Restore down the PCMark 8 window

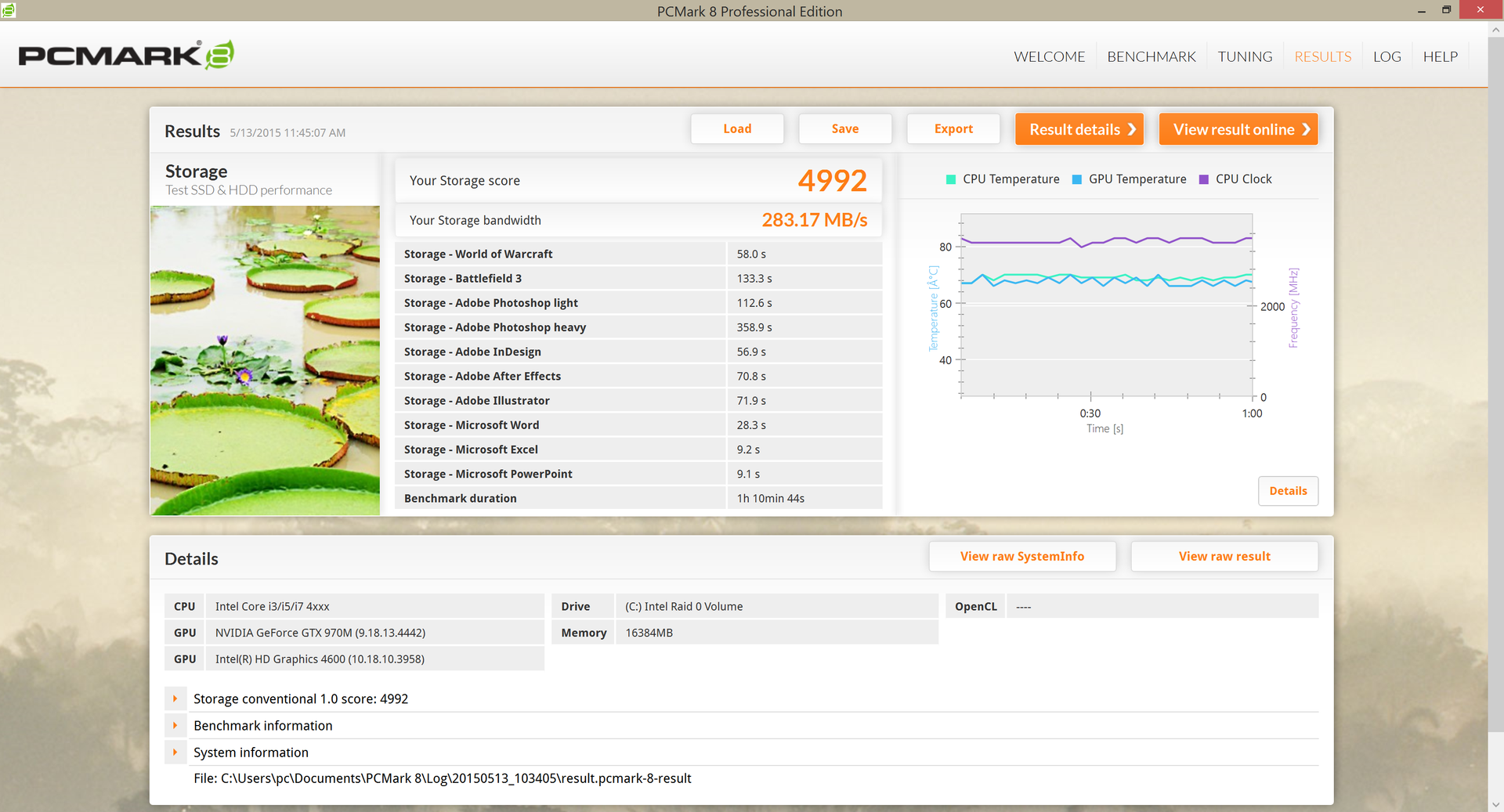1446,10
